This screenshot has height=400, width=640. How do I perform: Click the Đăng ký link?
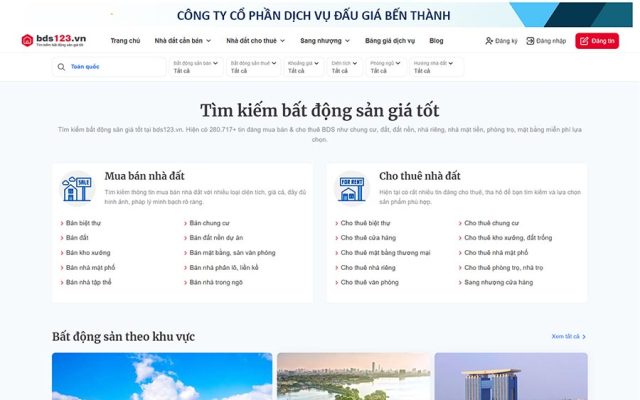click(x=506, y=41)
